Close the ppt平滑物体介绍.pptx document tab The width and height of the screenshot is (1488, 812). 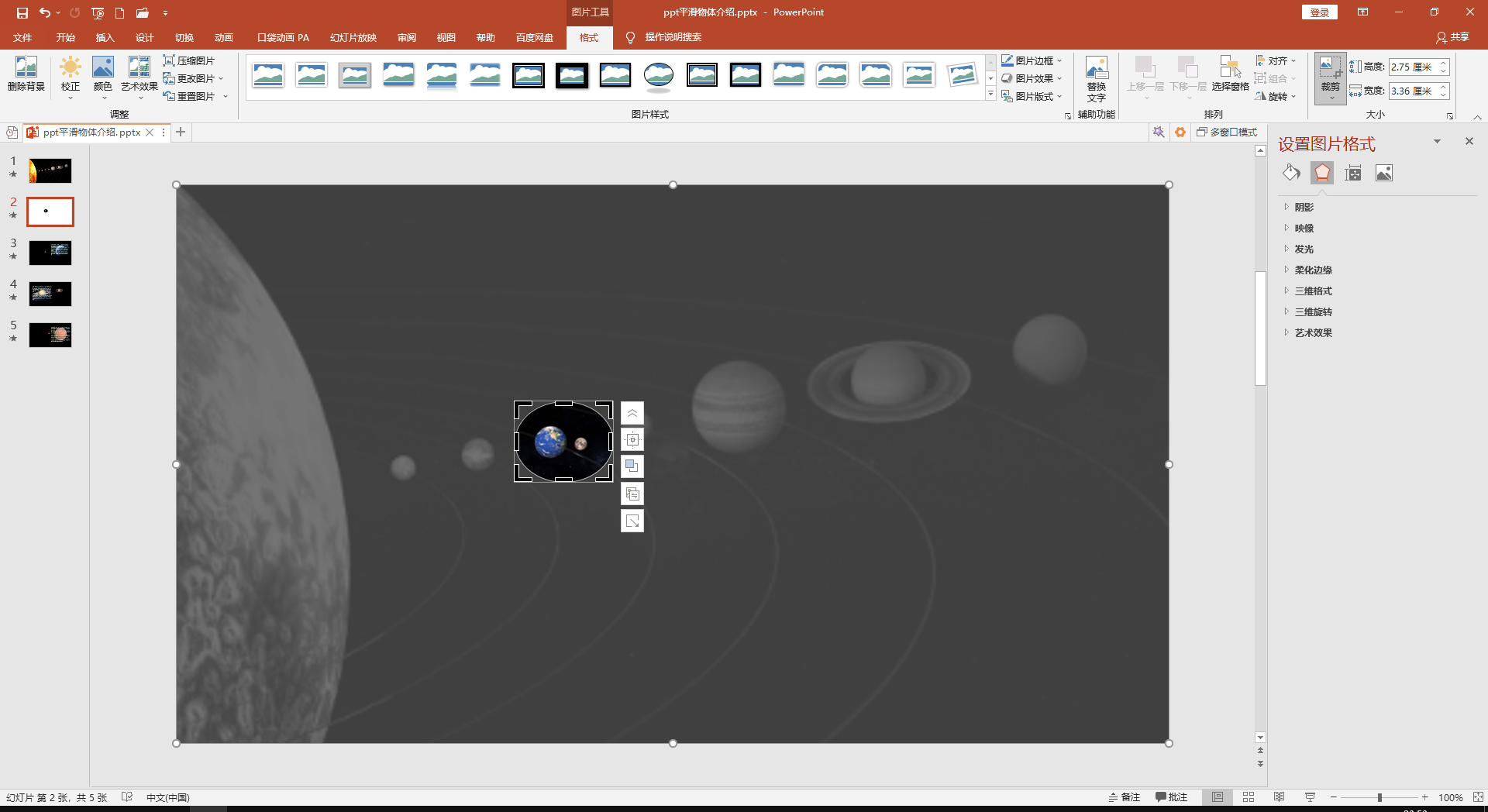click(x=150, y=132)
